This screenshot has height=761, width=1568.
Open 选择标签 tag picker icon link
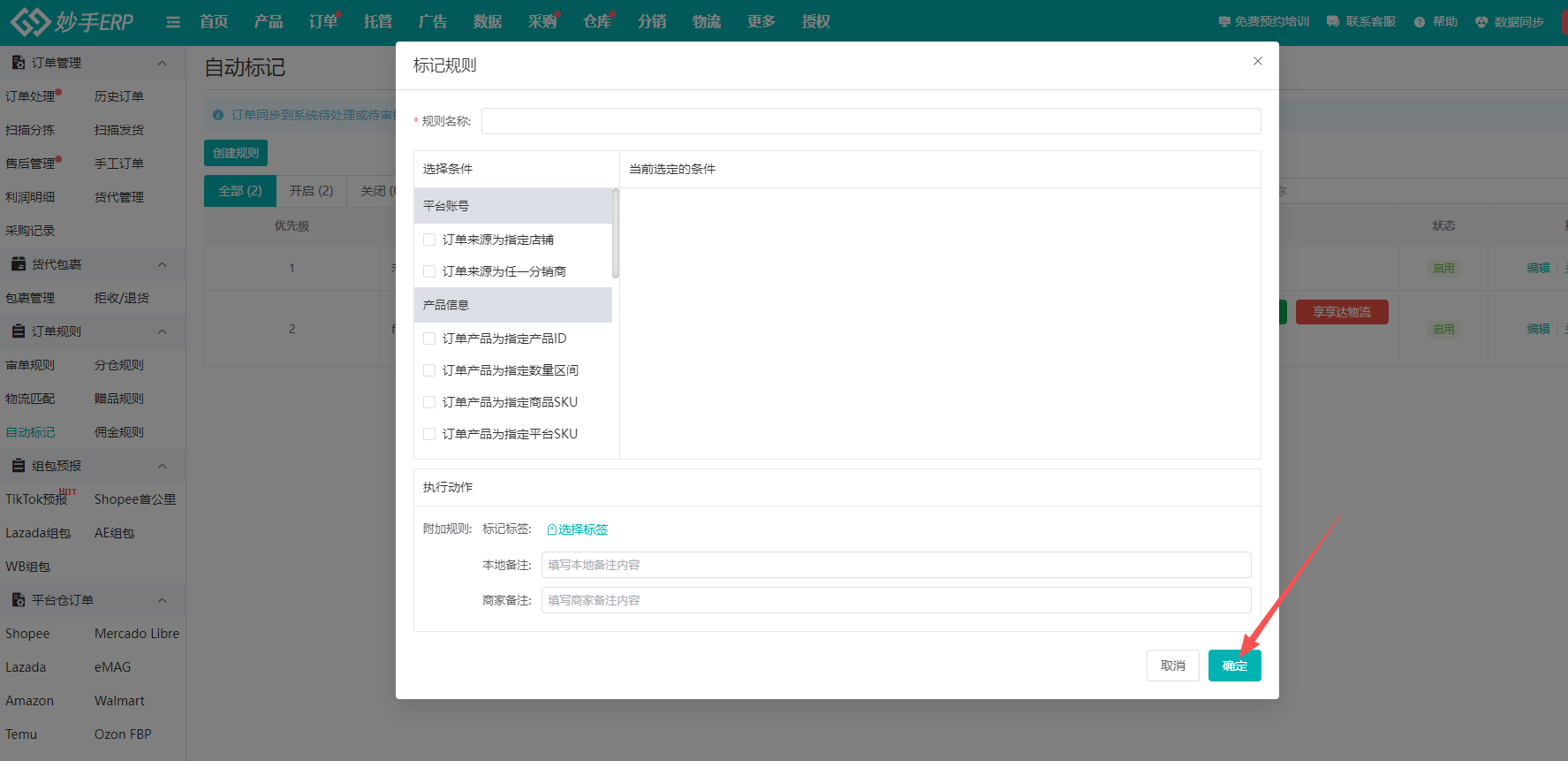pyautogui.click(x=552, y=529)
